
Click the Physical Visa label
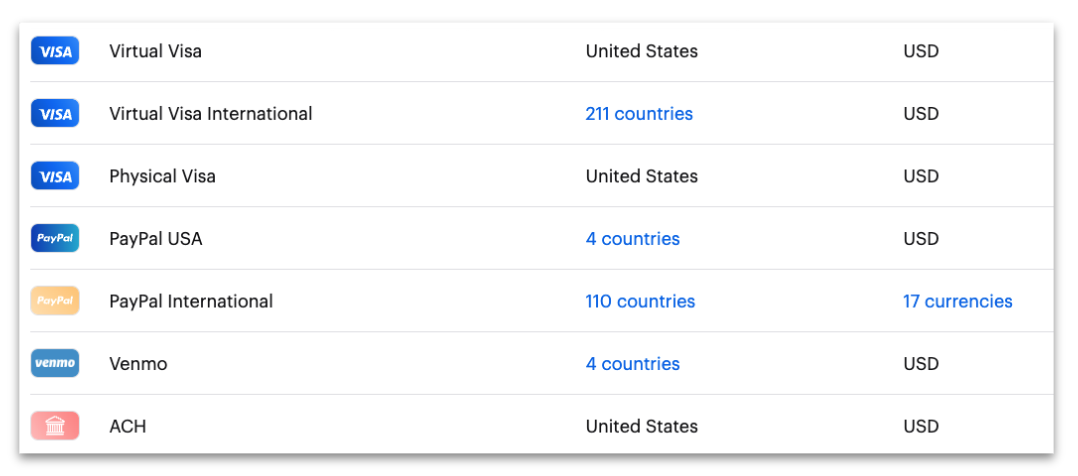(x=162, y=176)
